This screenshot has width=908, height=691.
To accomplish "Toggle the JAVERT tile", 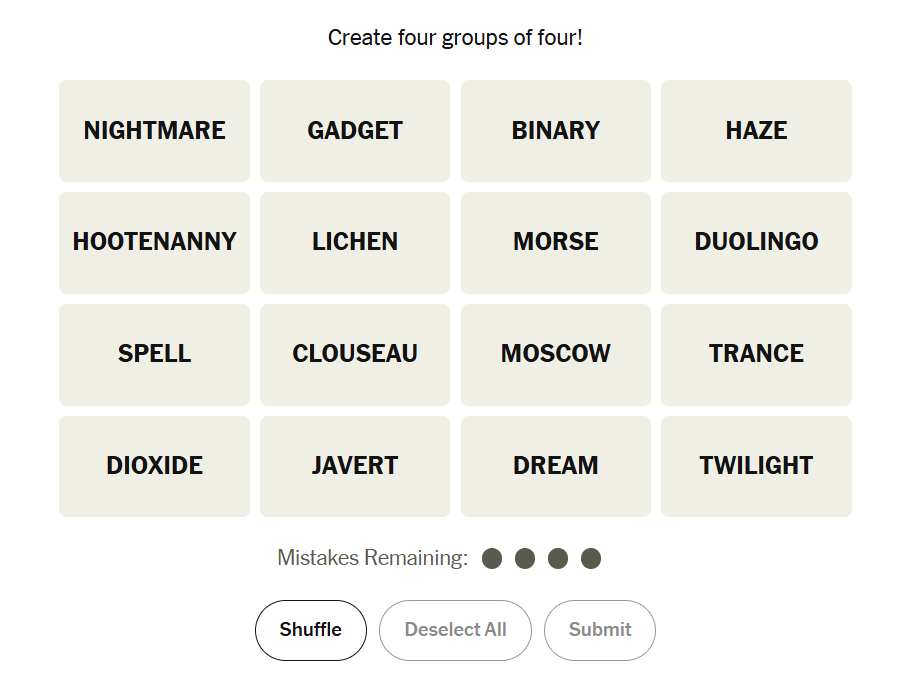I will point(355,466).
